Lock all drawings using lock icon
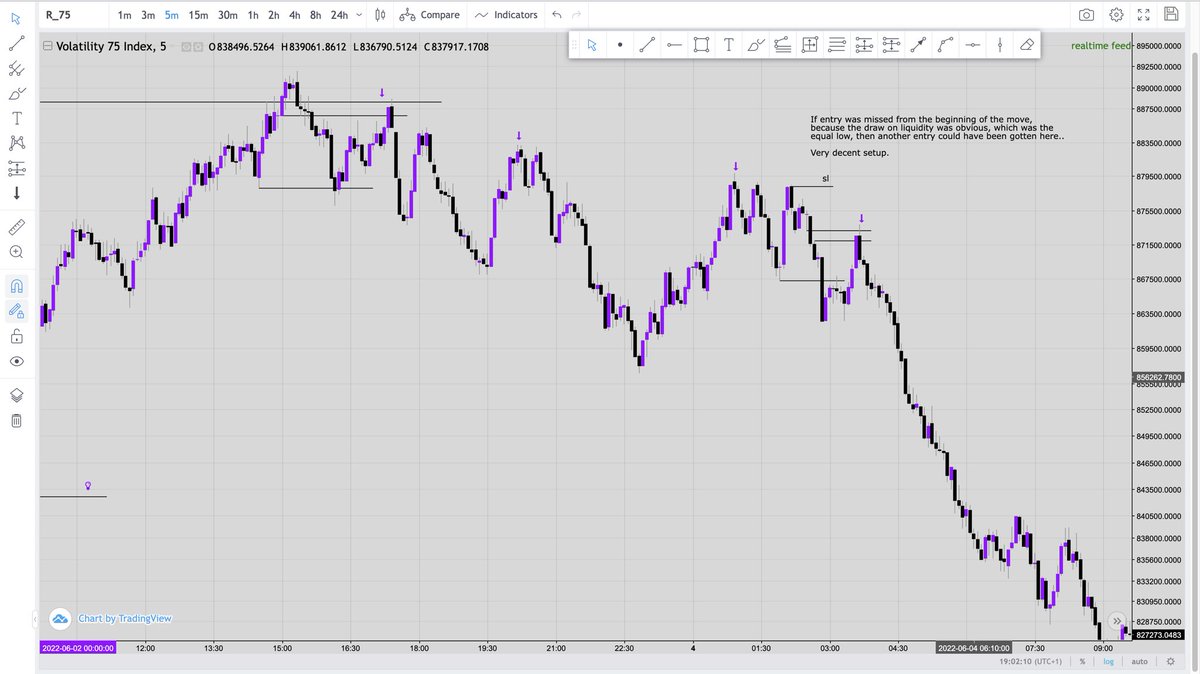 tap(16, 337)
